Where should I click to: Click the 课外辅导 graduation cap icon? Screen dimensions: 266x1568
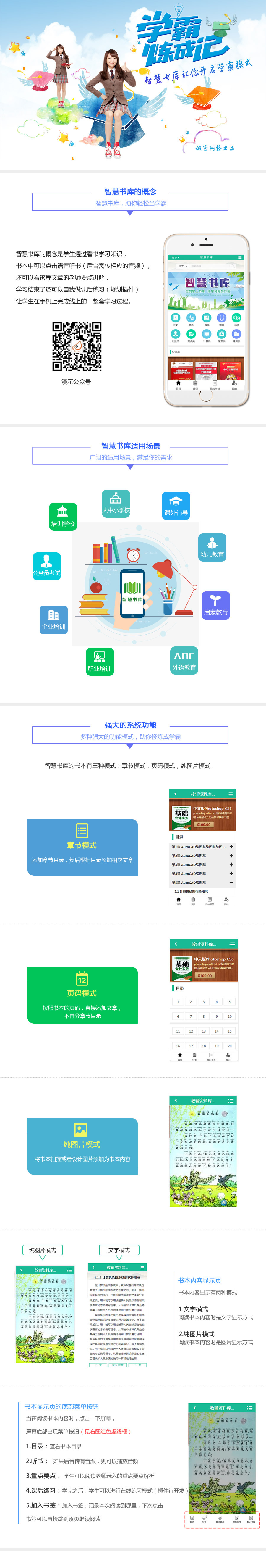pos(176,506)
